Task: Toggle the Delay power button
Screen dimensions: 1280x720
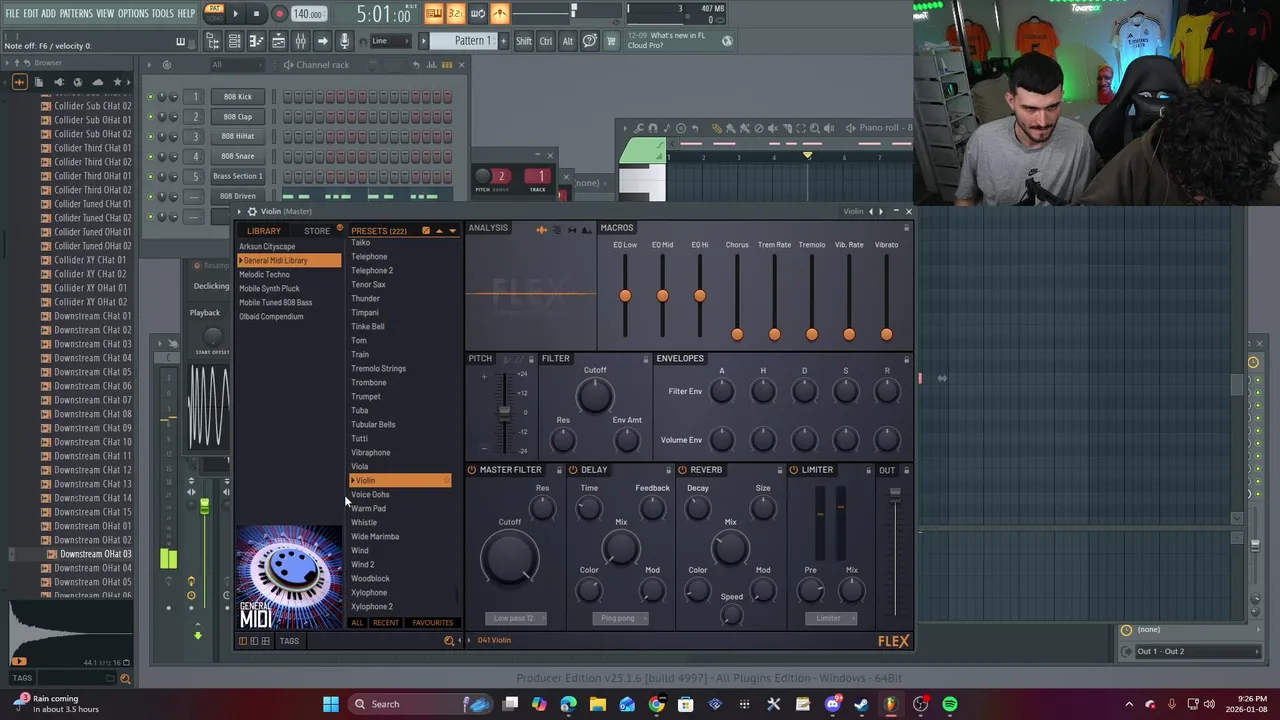Action: pos(573,470)
